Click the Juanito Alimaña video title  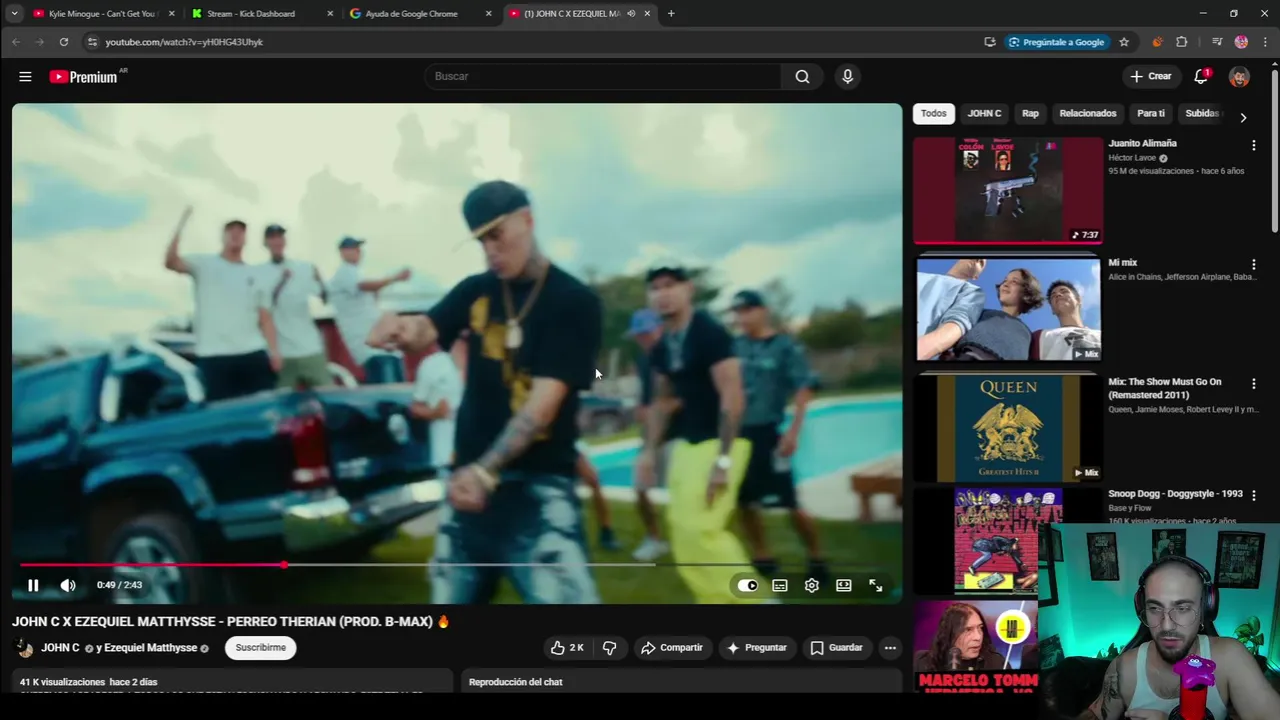coord(1142,143)
